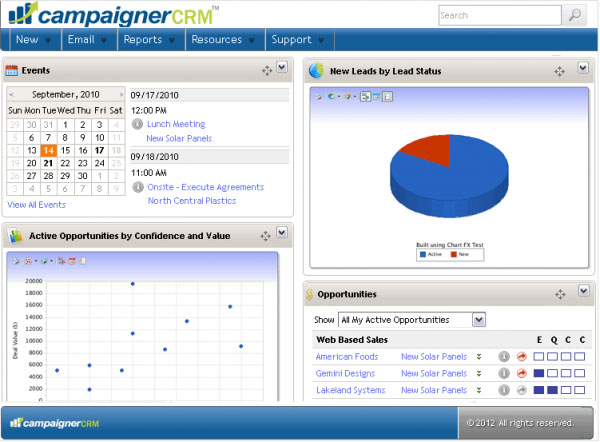Toggle Q stage box for American Foods

(552, 357)
